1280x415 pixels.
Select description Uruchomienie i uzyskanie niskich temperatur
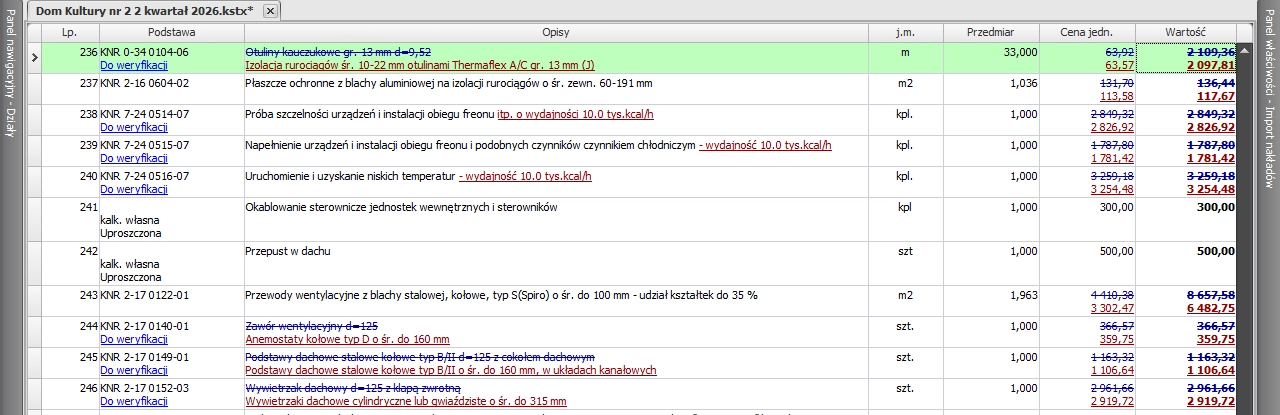click(x=419, y=176)
